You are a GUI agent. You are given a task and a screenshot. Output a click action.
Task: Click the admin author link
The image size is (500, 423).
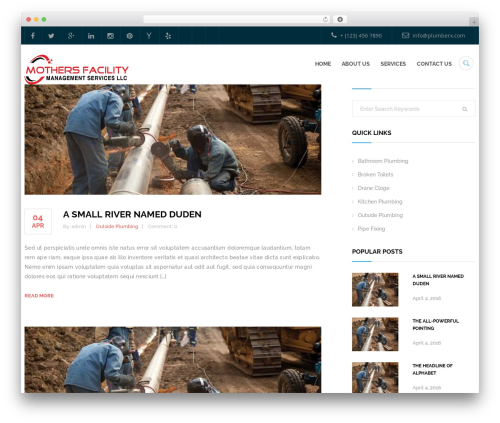78,226
